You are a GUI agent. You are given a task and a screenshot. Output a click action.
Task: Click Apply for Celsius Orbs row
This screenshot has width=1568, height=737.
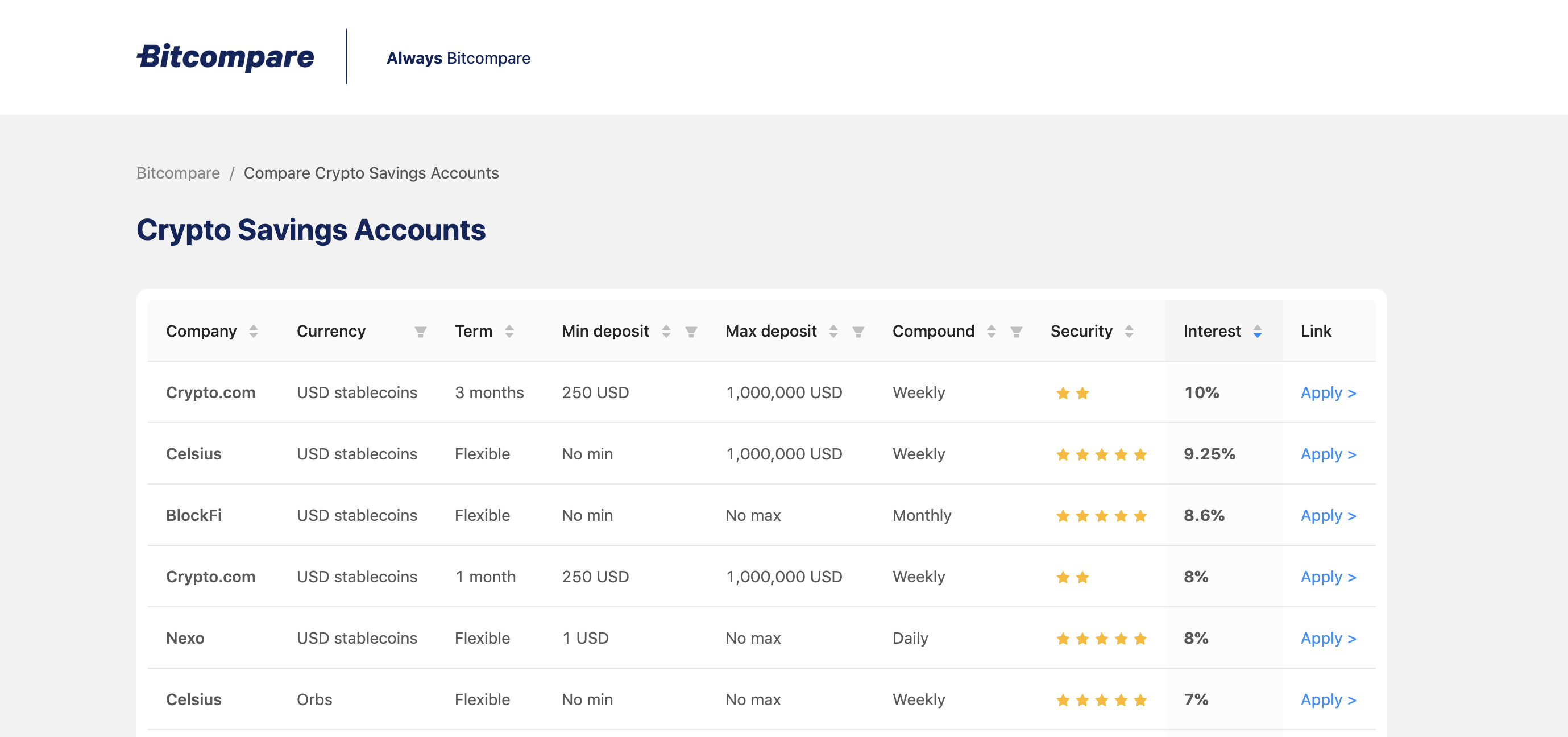1328,699
